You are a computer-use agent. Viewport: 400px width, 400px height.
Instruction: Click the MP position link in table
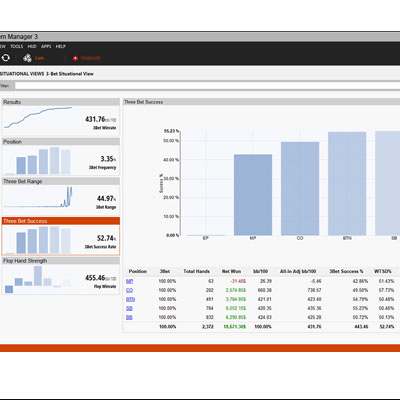tap(129, 281)
